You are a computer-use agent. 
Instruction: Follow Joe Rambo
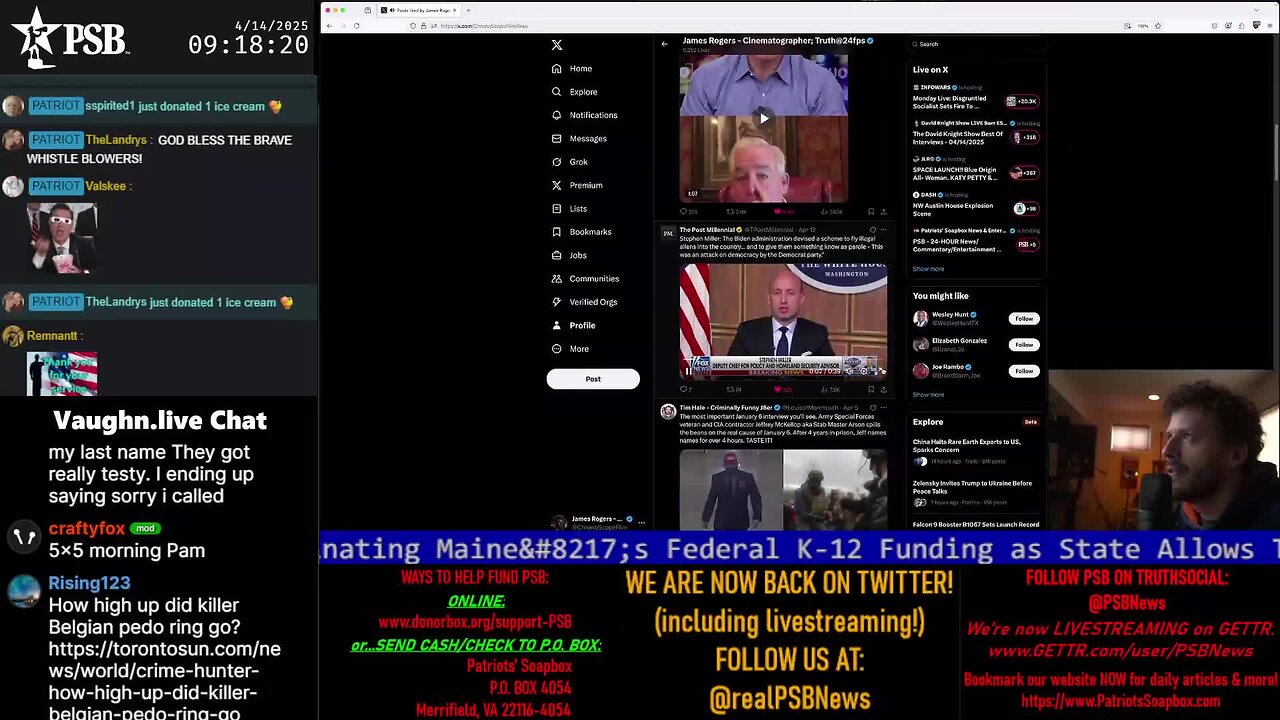tap(1024, 371)
